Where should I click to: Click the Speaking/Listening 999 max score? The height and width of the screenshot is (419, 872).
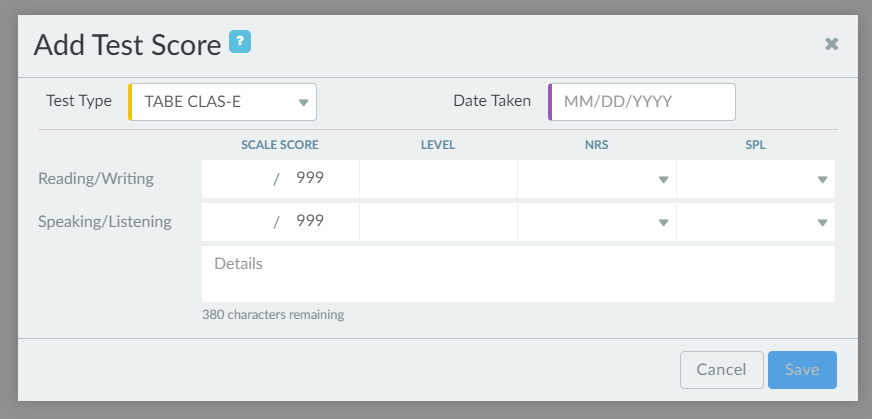click(310, 222)
